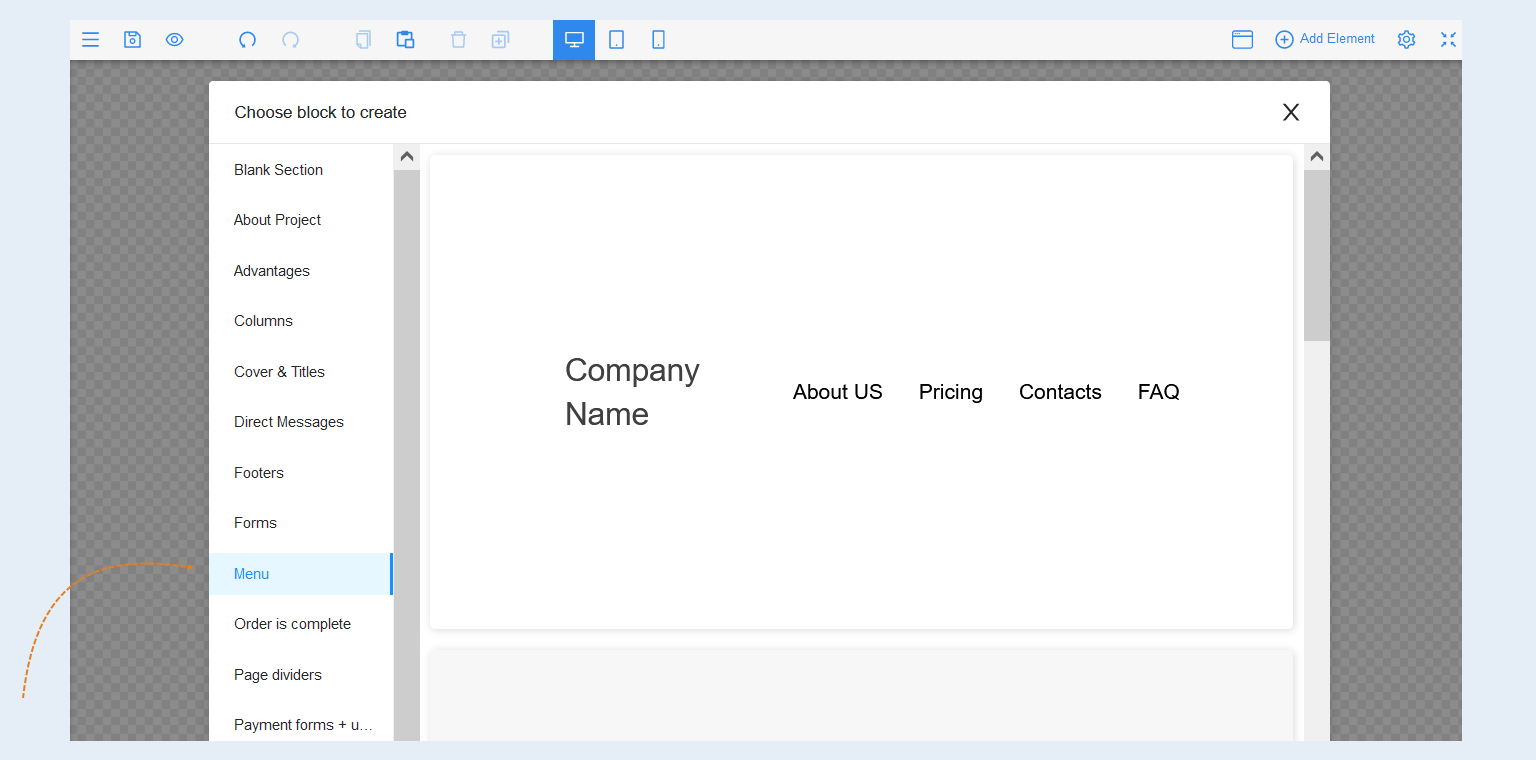Viewport: 1536px width, 760px height.
Task: Close the Choose block to create dialog
Action: pos(1291,112)
